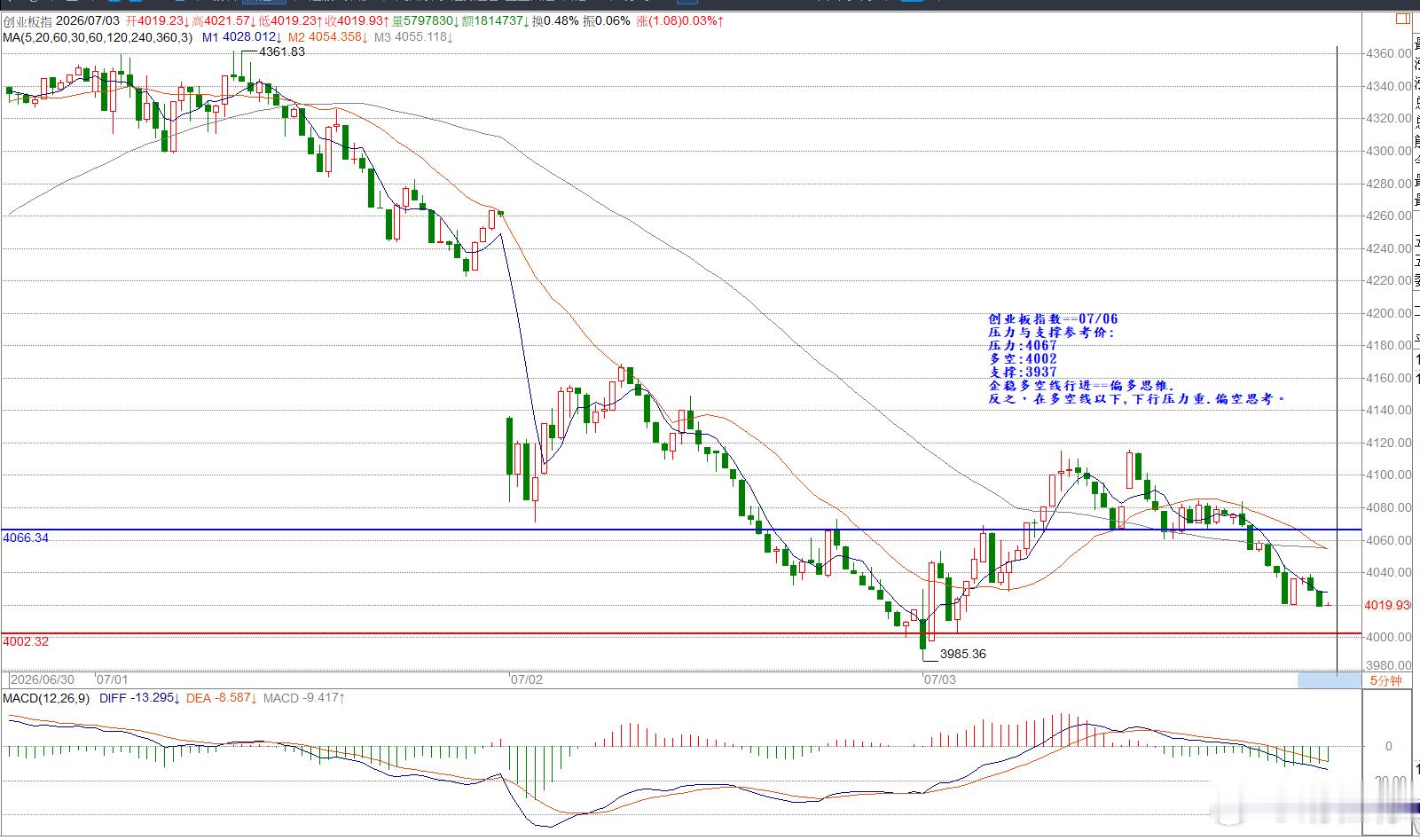Click the current price tag 4019.93
1420x840 pixels.
pyautogui.click(x=1387, y=605)
